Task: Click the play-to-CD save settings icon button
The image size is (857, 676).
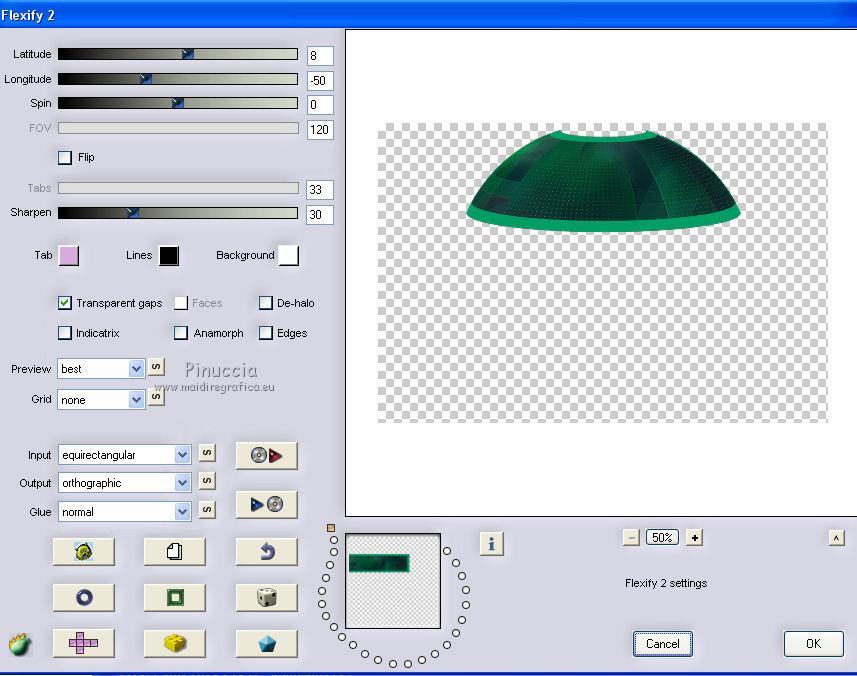Action: click(x=267, y=504)
